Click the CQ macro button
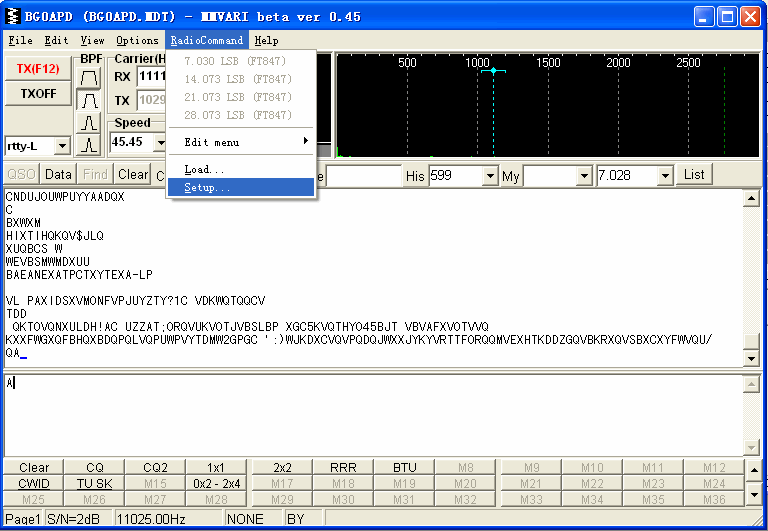The height and width of the screenshot is (531, 768). [x=95, y=467]
